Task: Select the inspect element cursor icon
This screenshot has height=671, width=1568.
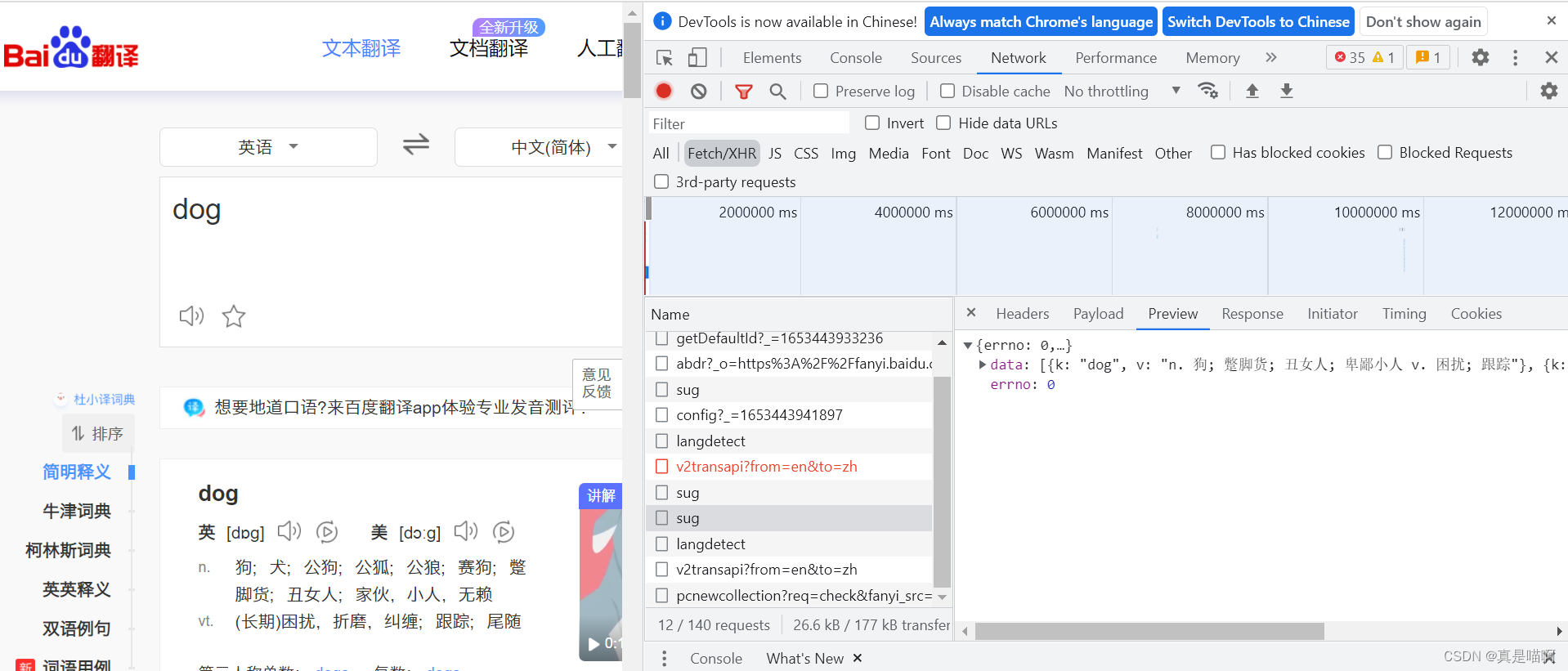Action: pos(664,57)
